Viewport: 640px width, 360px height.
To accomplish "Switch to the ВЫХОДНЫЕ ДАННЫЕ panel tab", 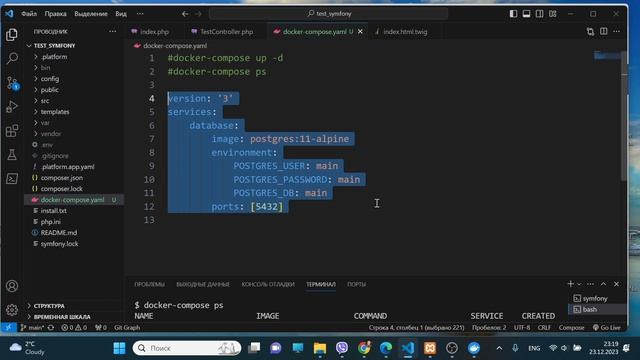I will tap(203, 284).
